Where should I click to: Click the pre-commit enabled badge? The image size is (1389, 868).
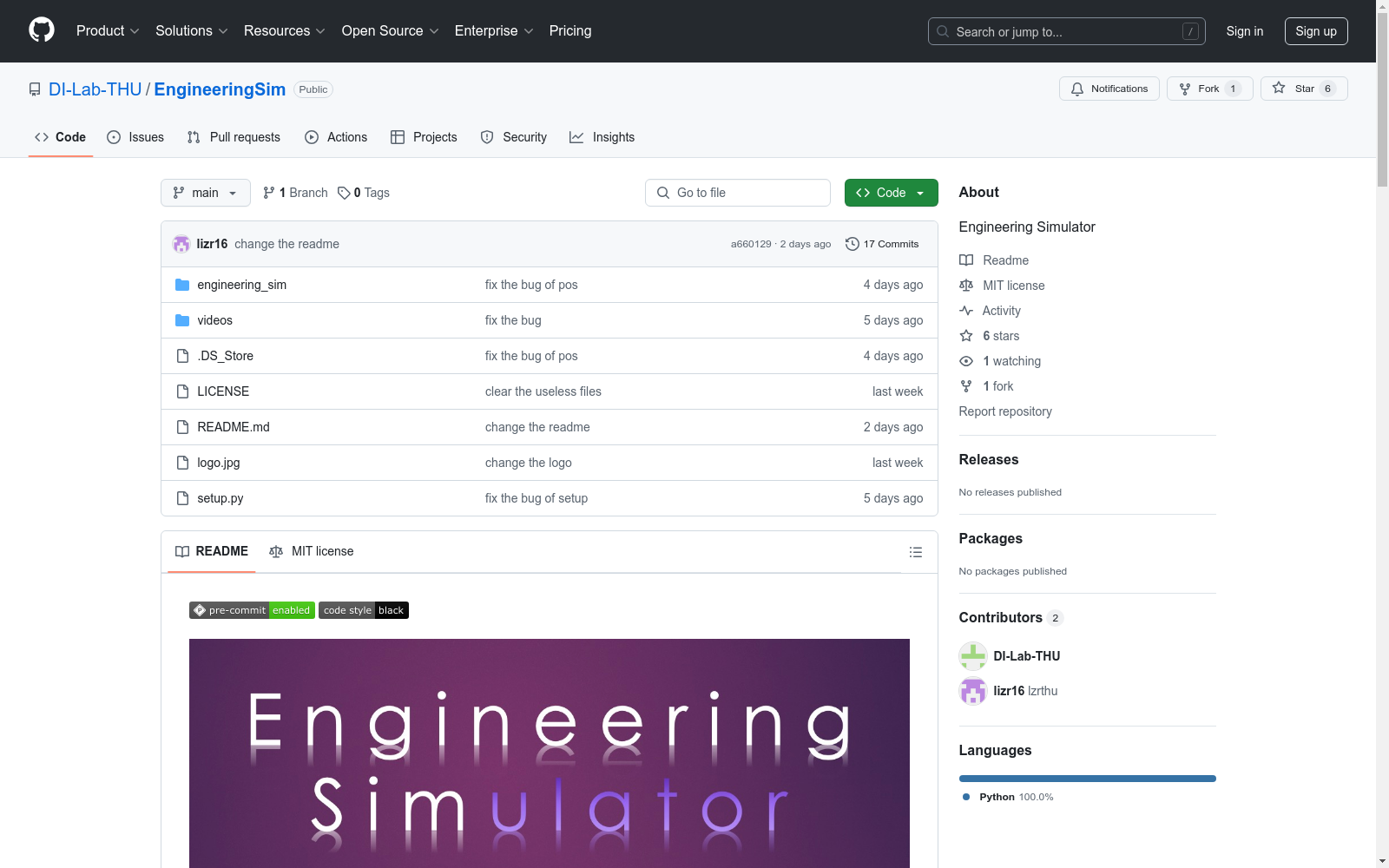[252, 610]
